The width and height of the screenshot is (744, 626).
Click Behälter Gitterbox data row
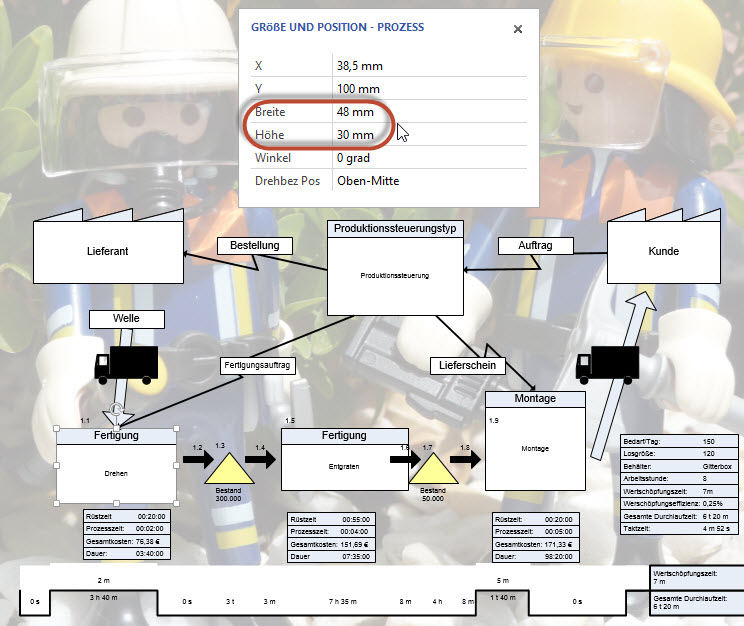click(x=679, y=467)
